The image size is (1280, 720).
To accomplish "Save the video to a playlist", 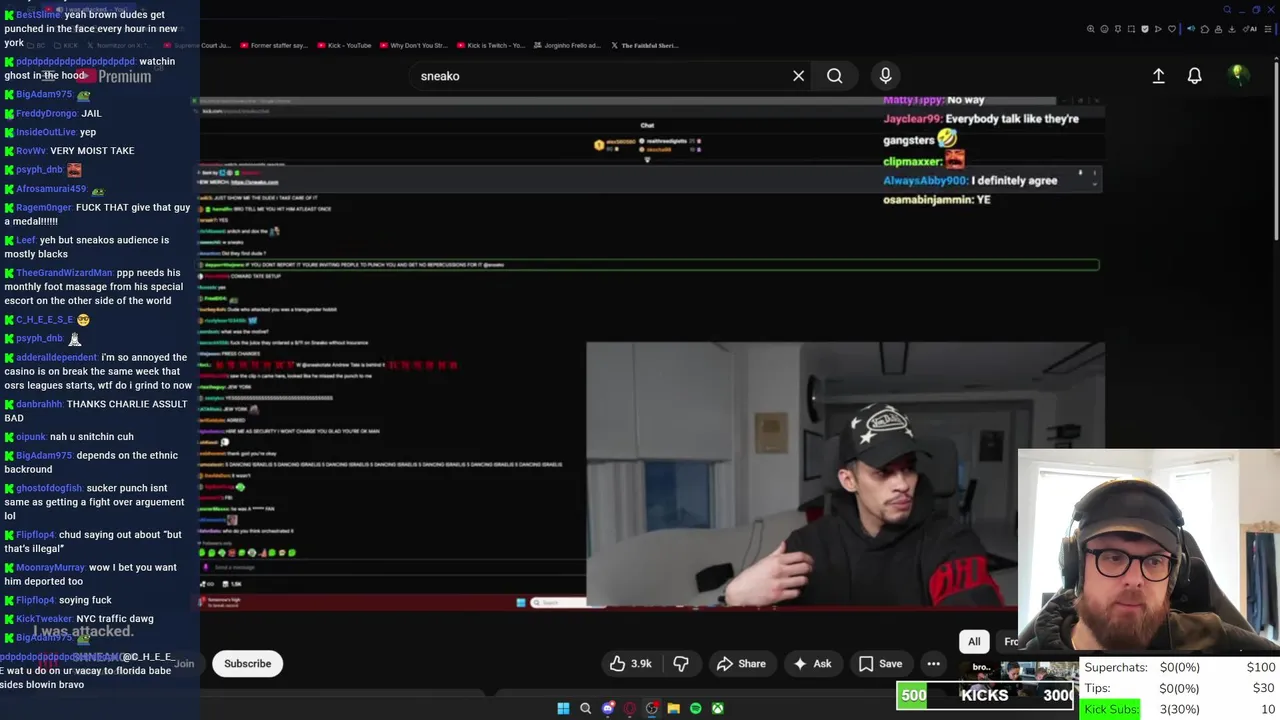I will tap(880, 664).
